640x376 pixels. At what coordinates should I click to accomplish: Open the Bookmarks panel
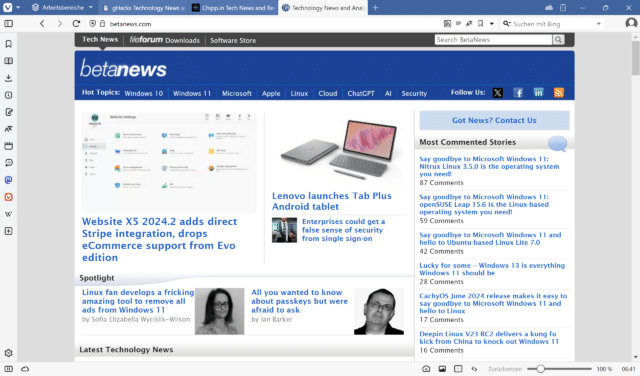pos(8,44)
